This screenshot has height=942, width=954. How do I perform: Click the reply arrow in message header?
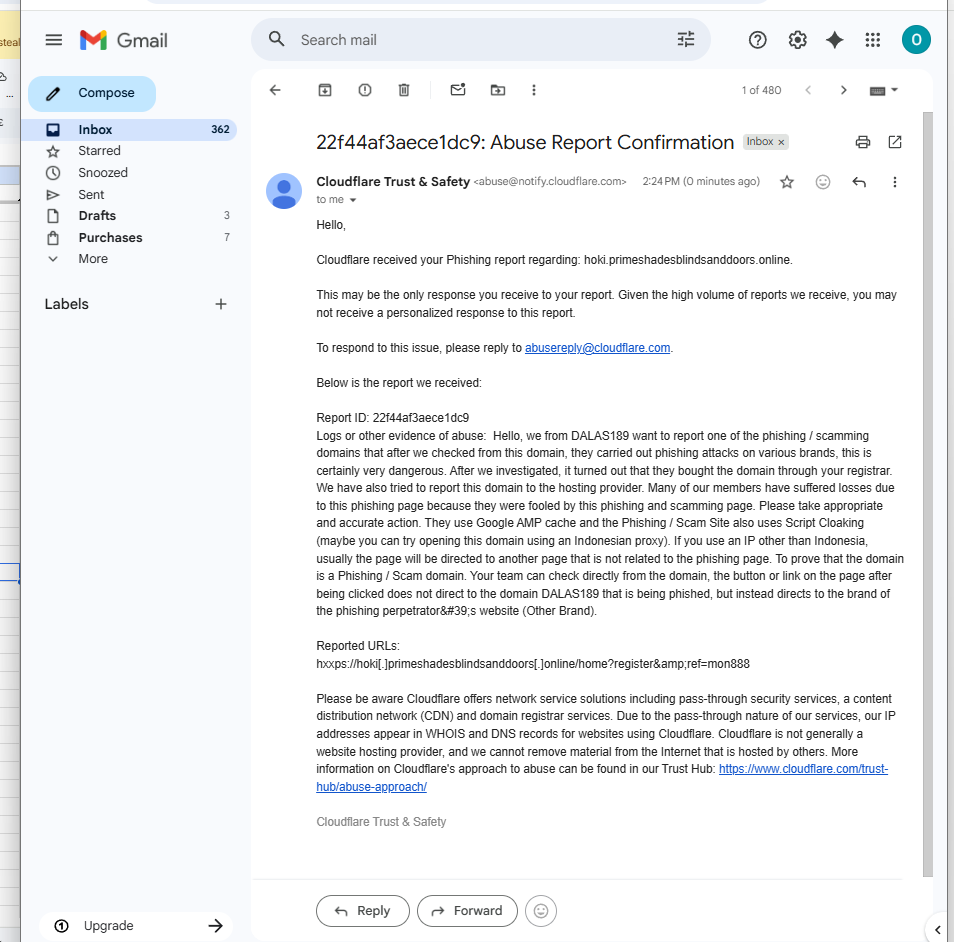pos(858,182)
